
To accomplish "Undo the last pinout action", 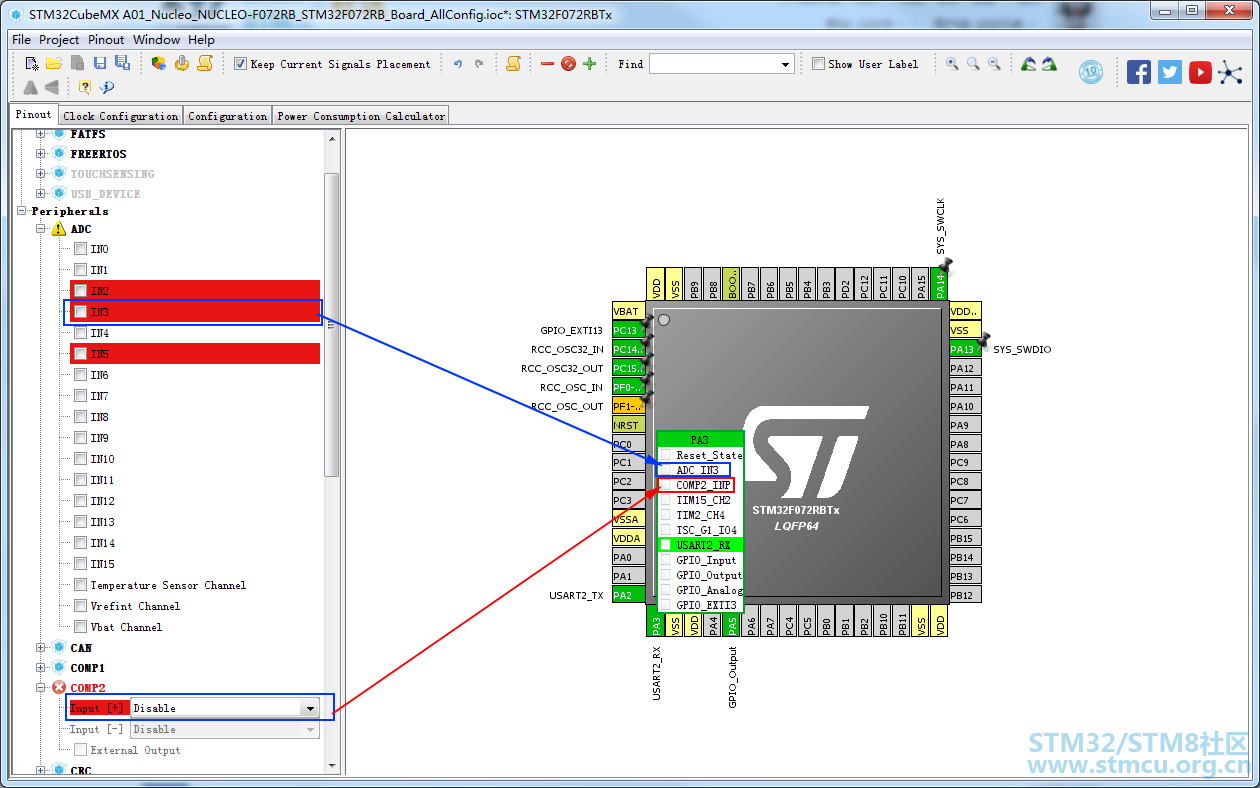I will pyautogui.click(x=458, y=64).
